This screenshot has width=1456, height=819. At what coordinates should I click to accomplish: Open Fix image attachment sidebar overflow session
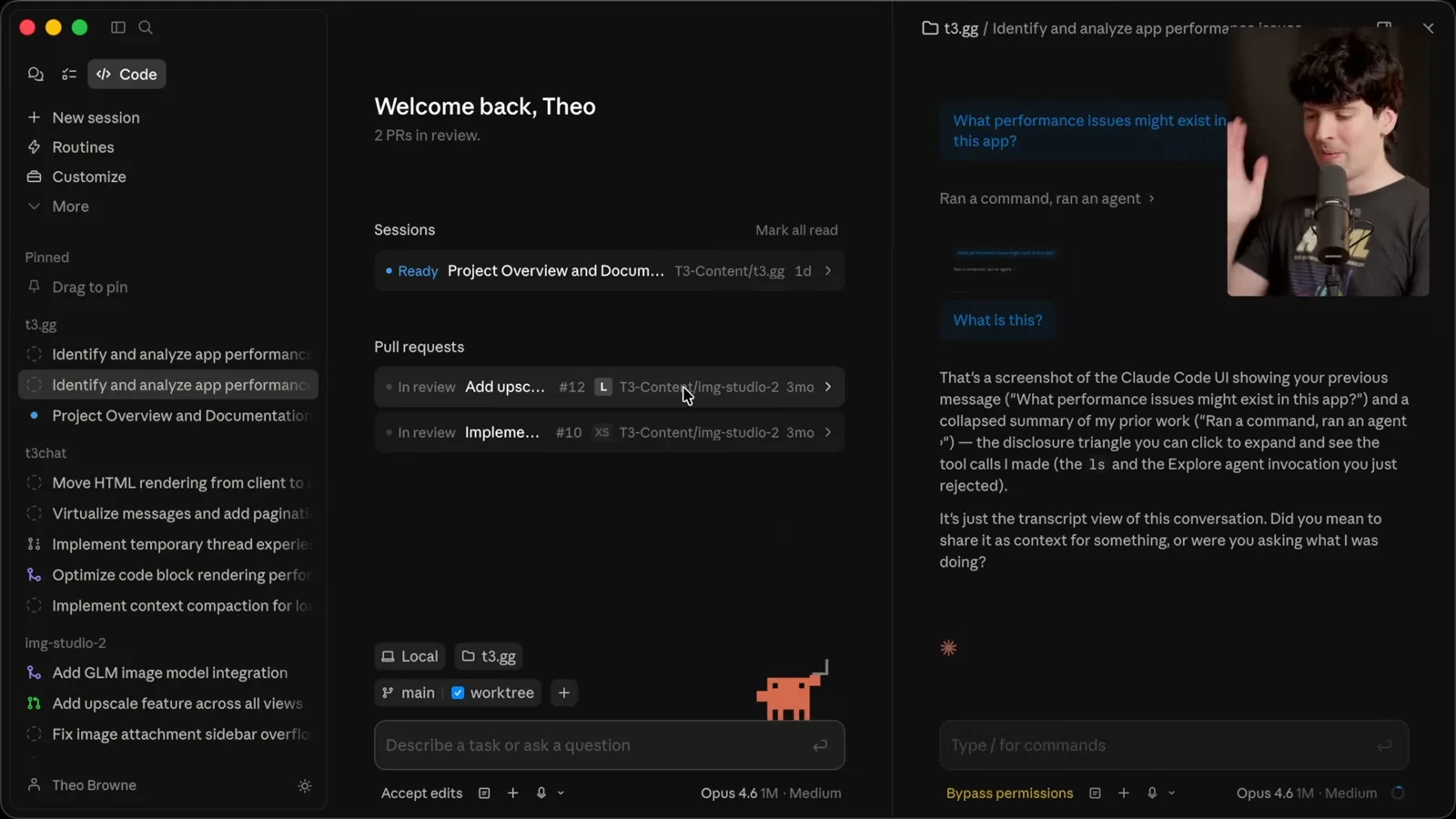click(168, 733)
